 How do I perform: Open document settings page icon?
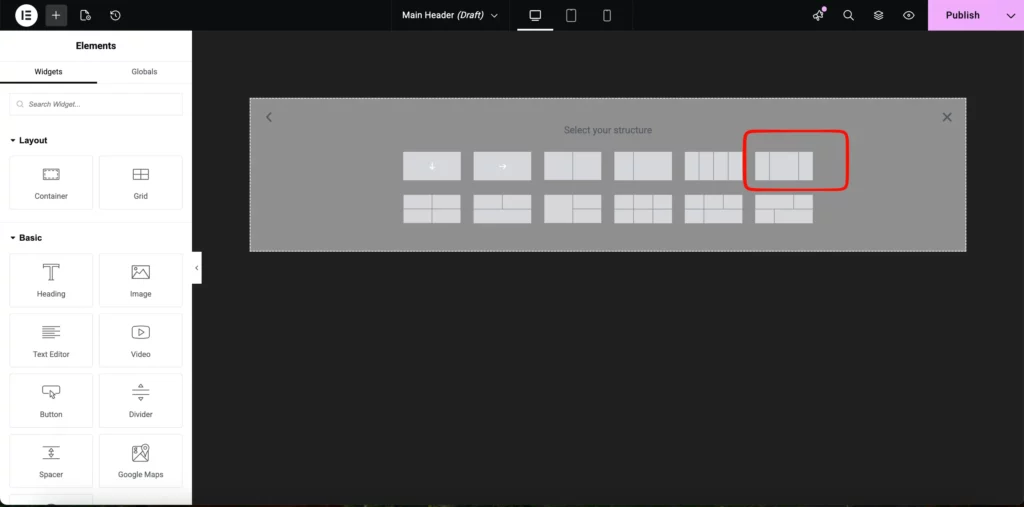click(x=85, y=15)
